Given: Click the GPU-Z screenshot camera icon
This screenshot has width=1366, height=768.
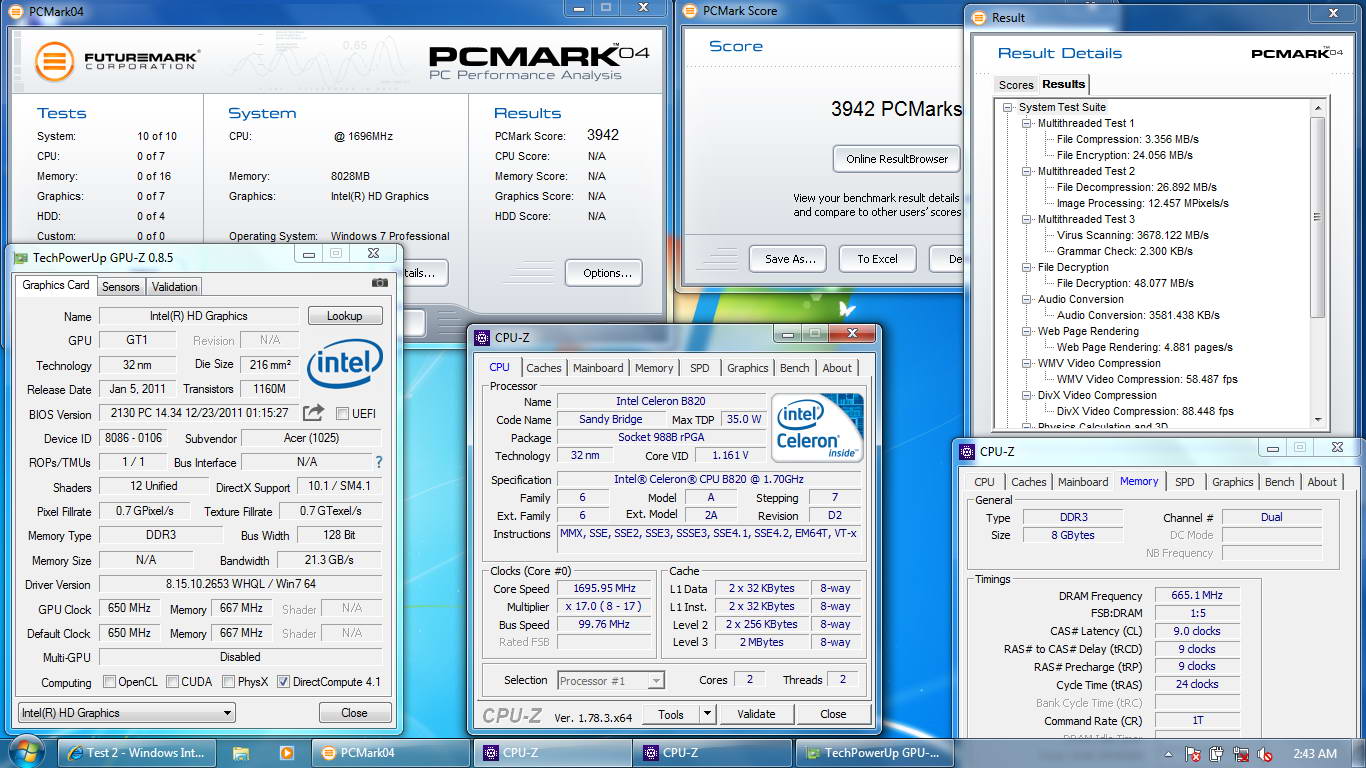Looking at the screenshot, I should pyautogui.click(x=379, y=283).
